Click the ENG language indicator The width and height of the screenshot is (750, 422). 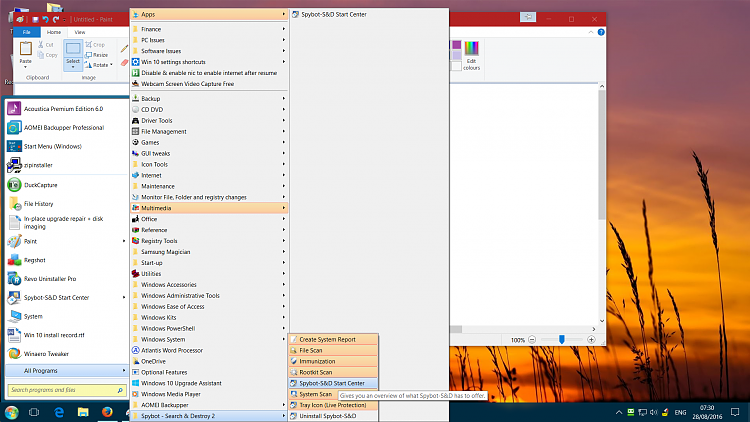680,412
